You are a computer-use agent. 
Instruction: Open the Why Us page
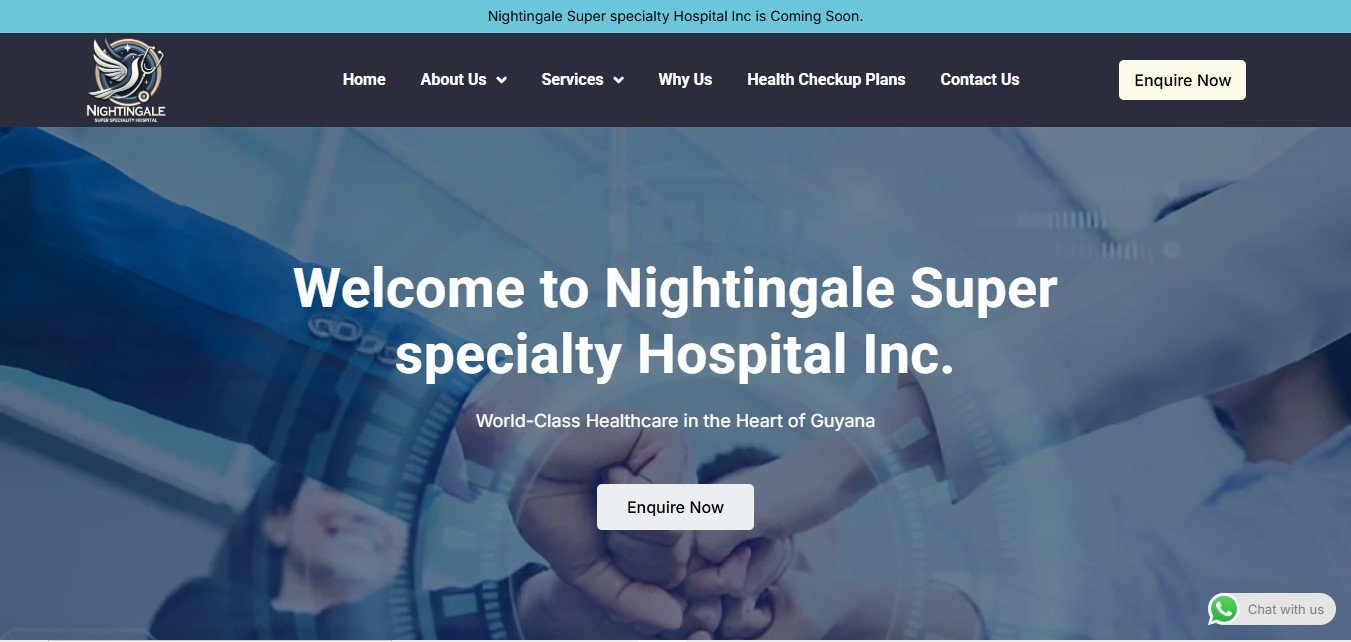pyautogui.click(x=685, y=80)
